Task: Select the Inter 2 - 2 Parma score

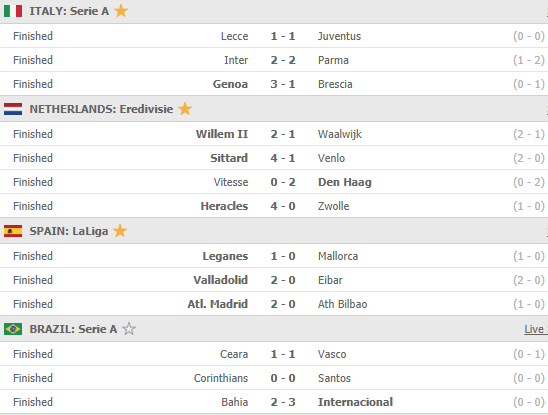Action: pyautogui.click(x=283, y=60)
